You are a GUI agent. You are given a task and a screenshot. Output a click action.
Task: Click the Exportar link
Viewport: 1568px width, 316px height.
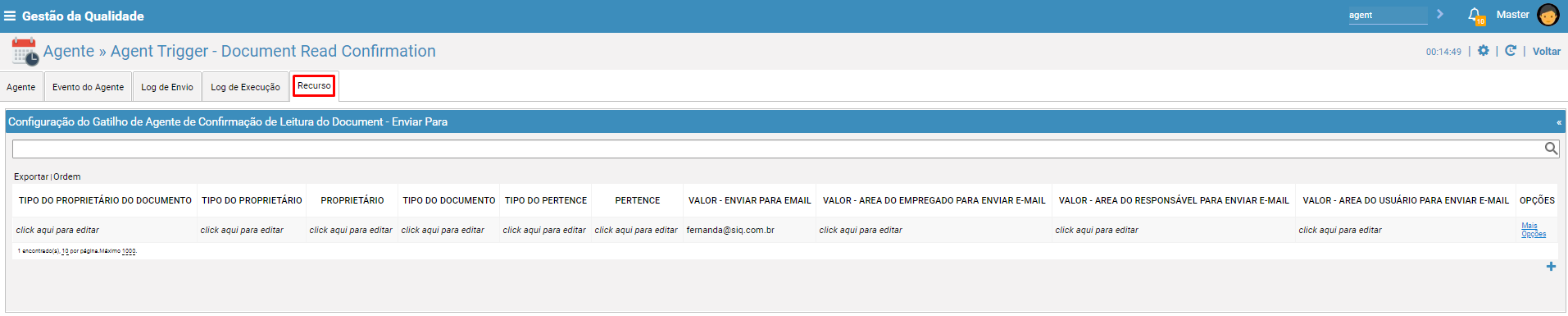pyautogui.click(x=31, y=176)
